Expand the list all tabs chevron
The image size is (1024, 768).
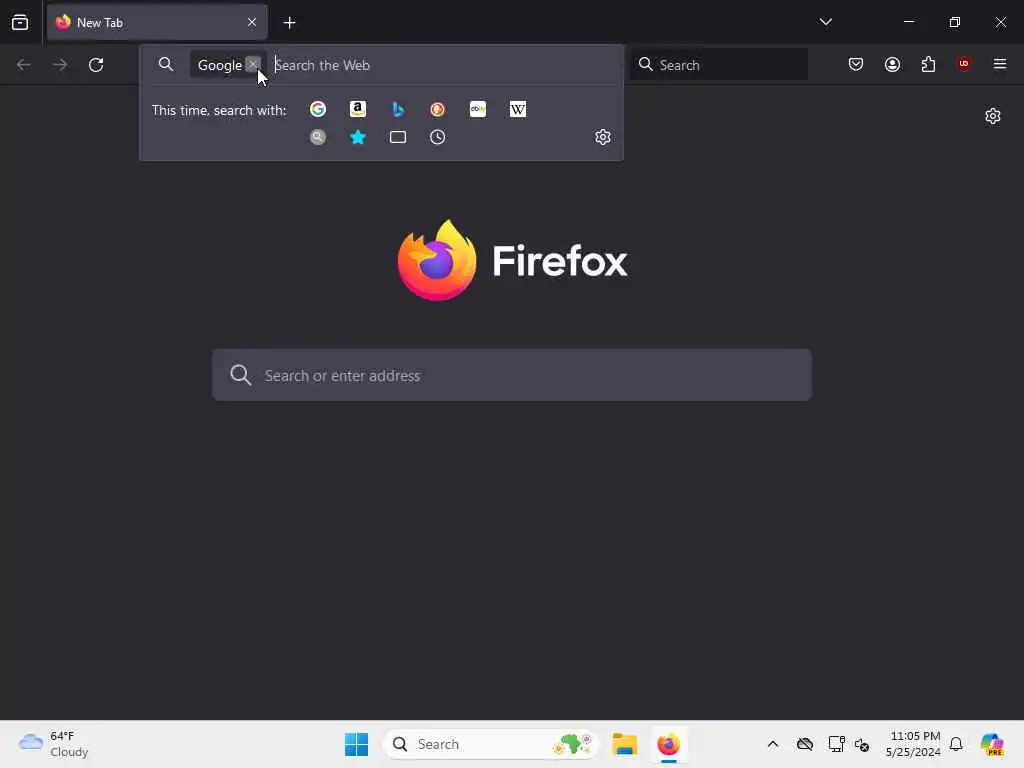825,22
